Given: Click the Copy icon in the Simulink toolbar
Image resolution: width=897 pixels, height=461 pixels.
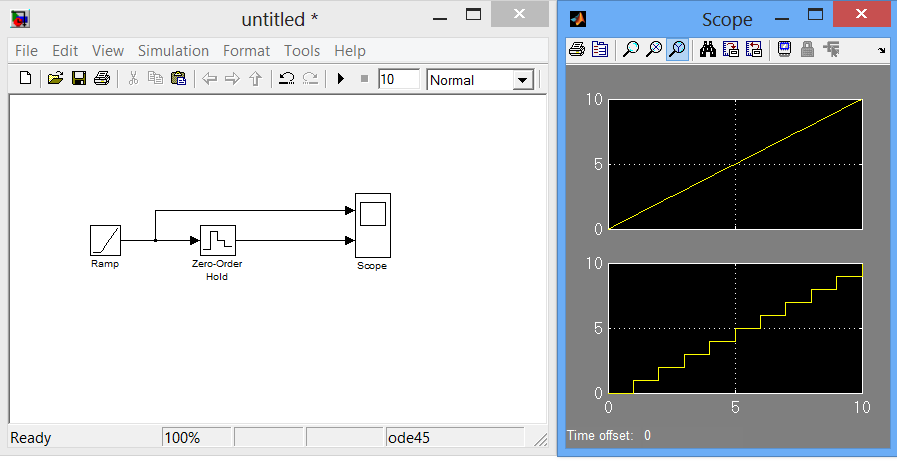Looking at the screenshot, I should [x=155, y=78].
